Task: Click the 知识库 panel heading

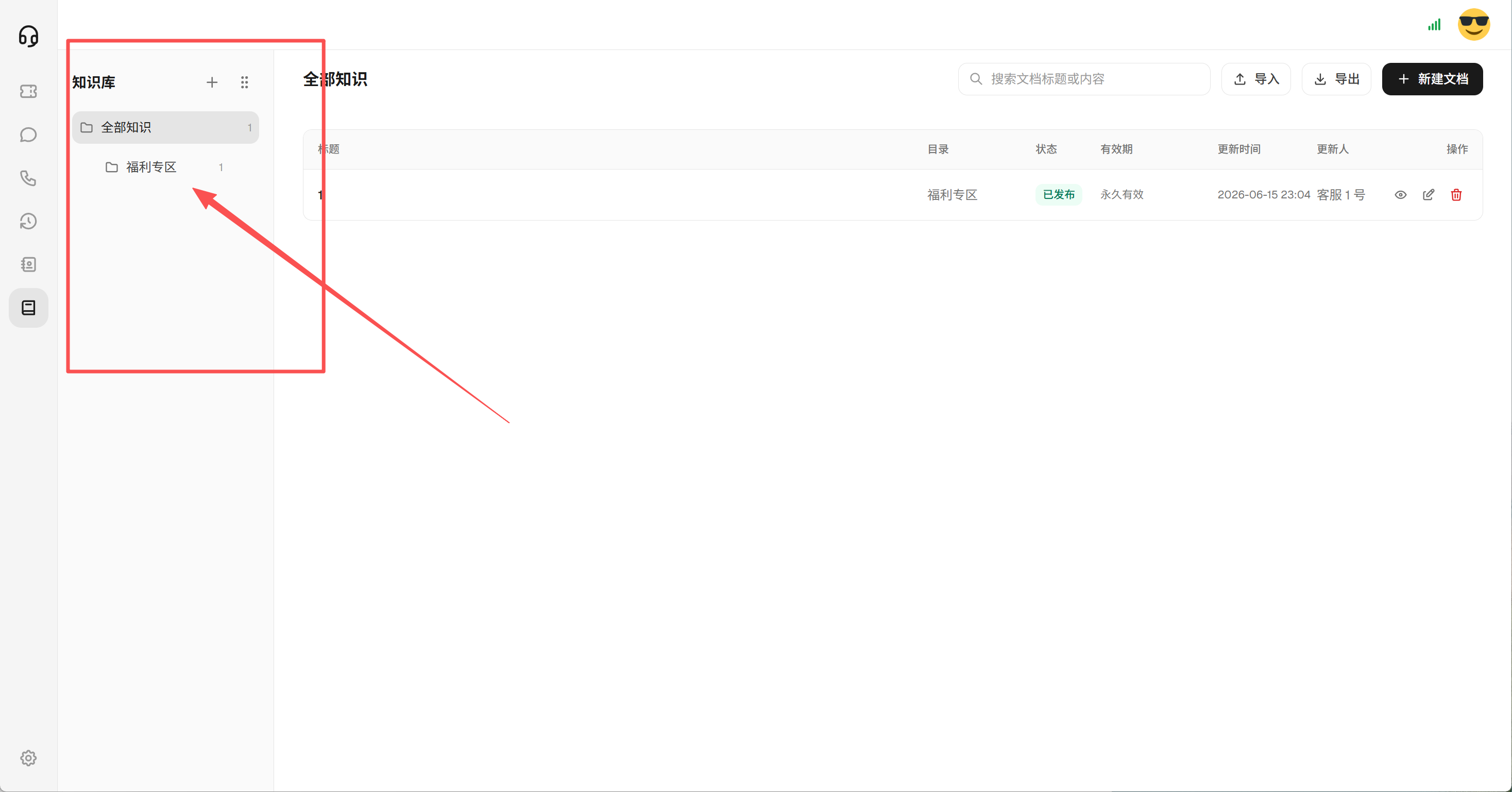Action: click(94, 82)
